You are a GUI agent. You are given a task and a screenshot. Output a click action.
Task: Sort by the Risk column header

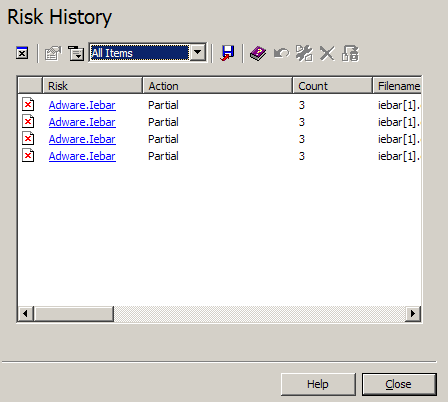[x=92, y=86]
